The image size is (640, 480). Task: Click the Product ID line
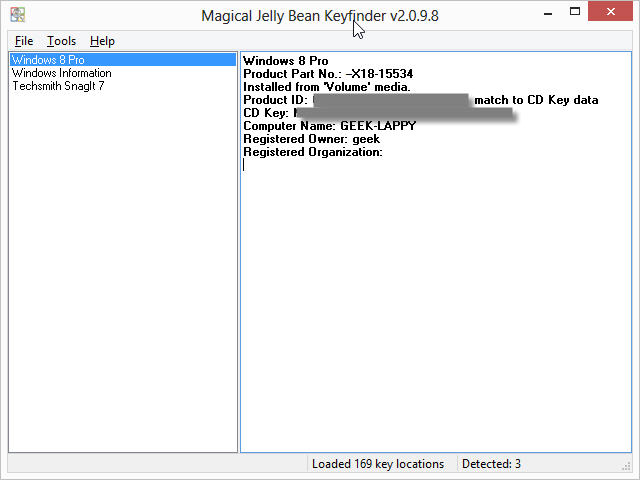[x=420, y=100]
